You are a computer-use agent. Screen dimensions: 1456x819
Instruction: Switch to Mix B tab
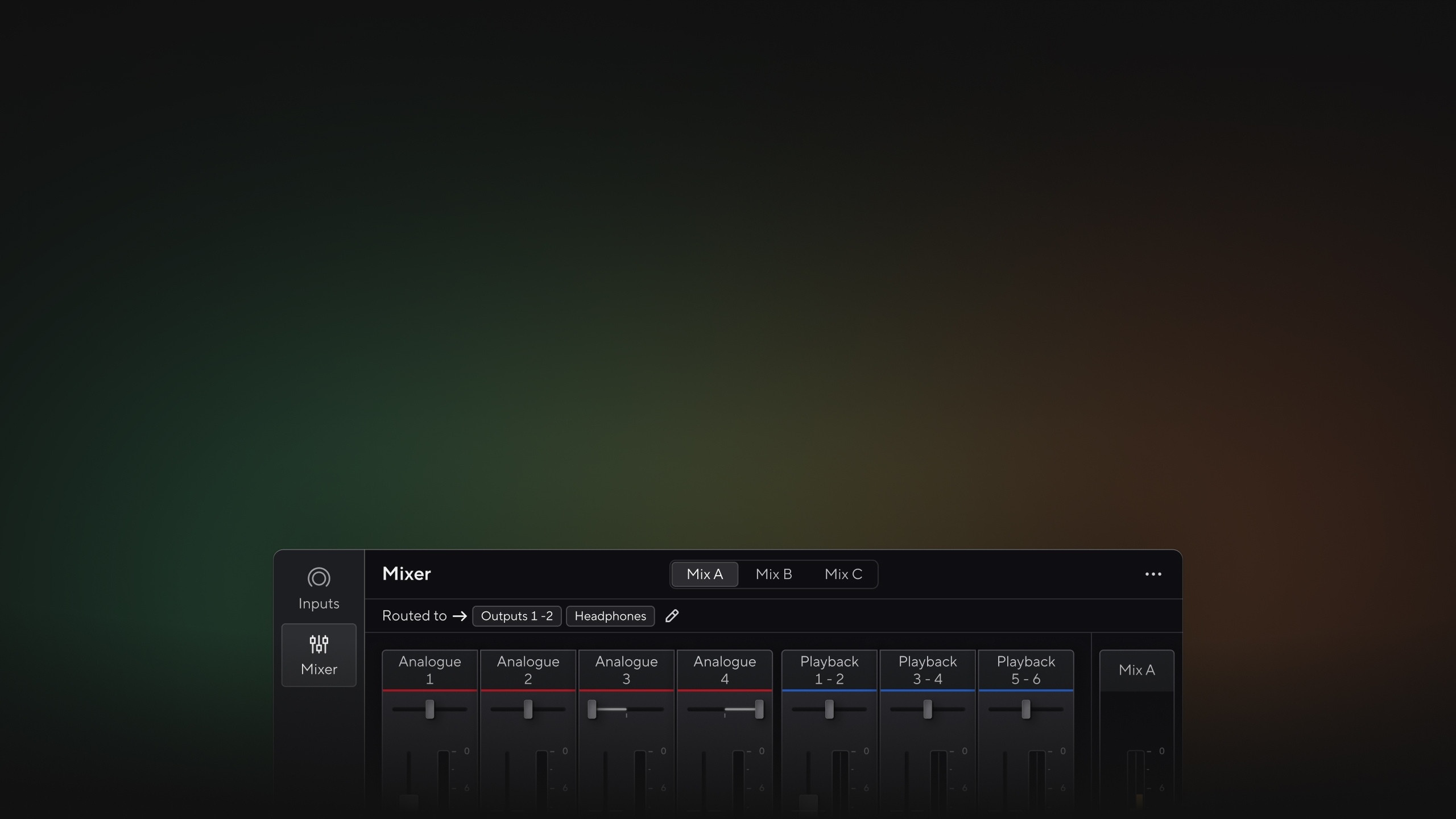click(773, 574)
